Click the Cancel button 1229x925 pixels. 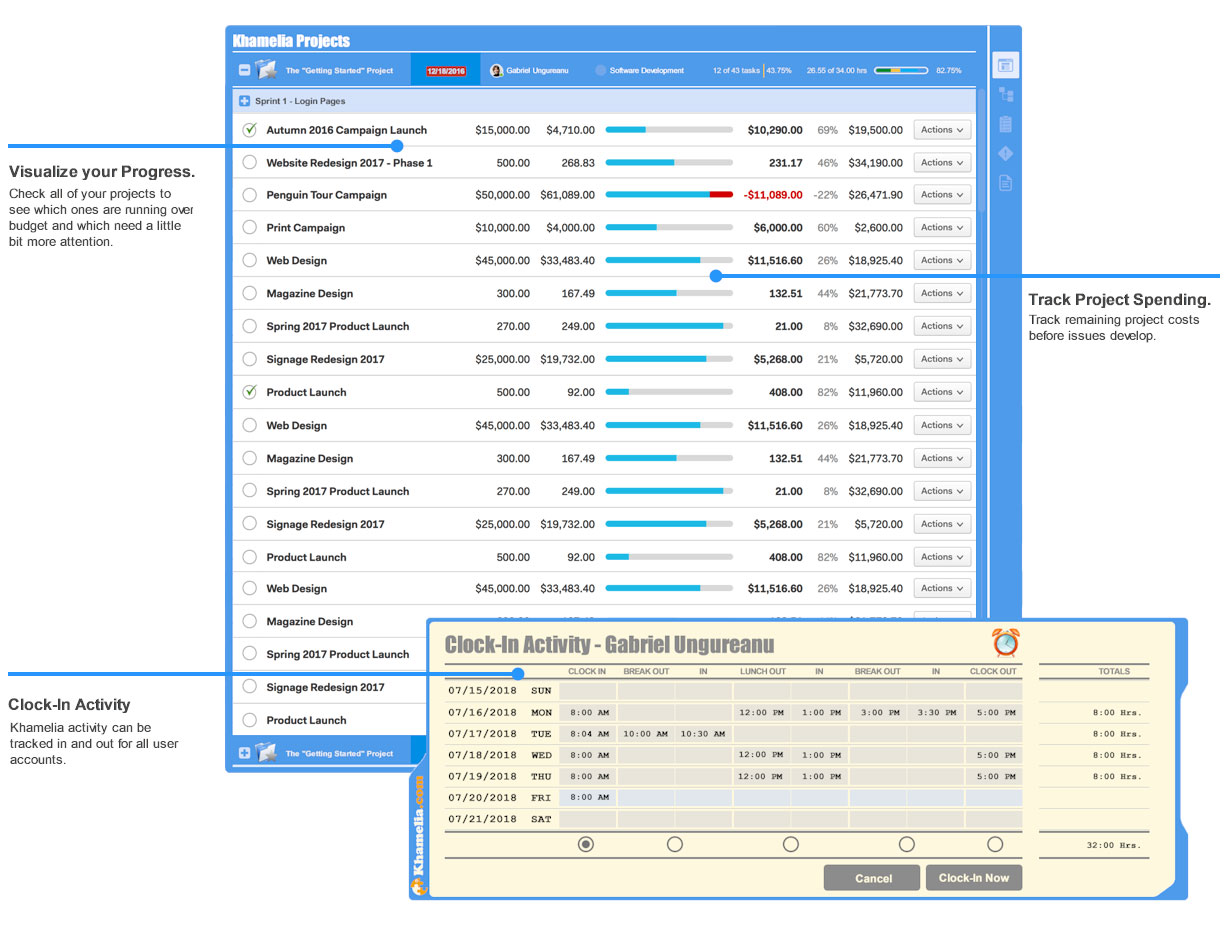point(873,878)
